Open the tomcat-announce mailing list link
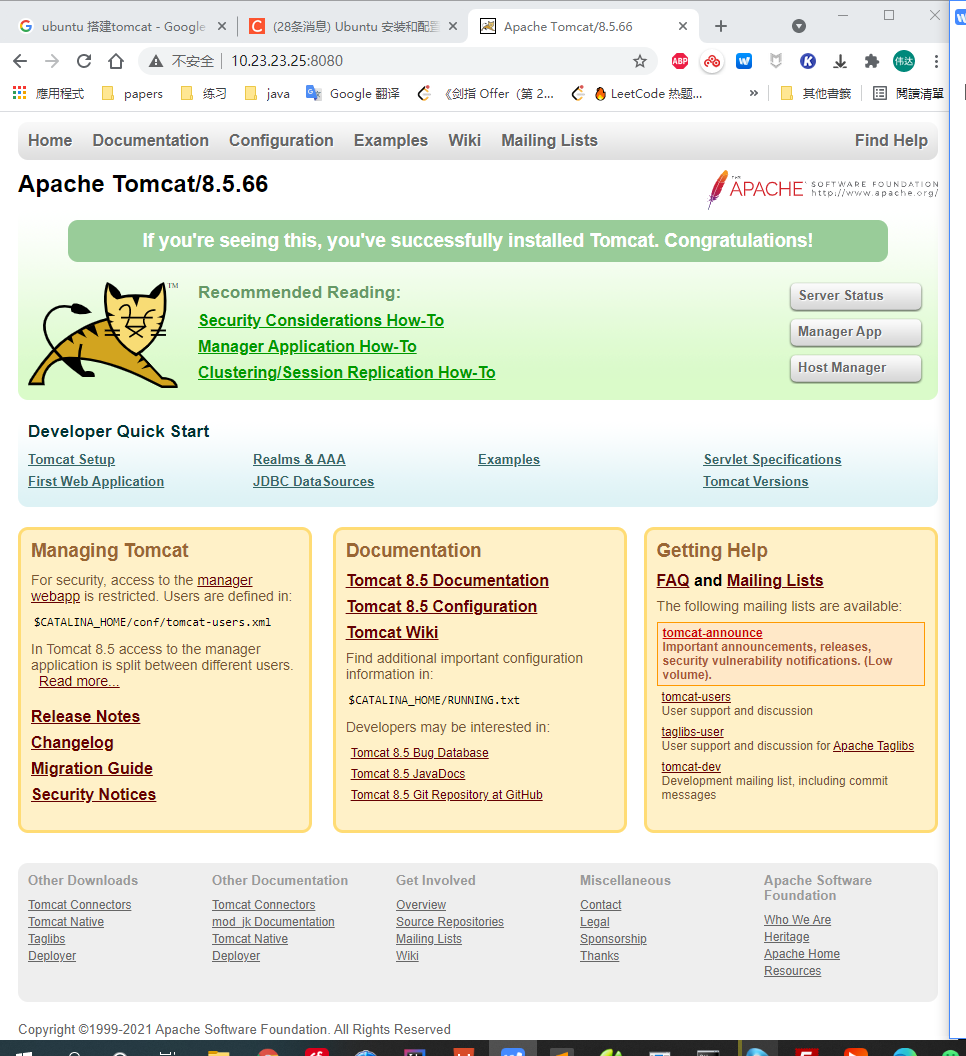The width and height of the screenshot is (966, 1056). (712, 632)
